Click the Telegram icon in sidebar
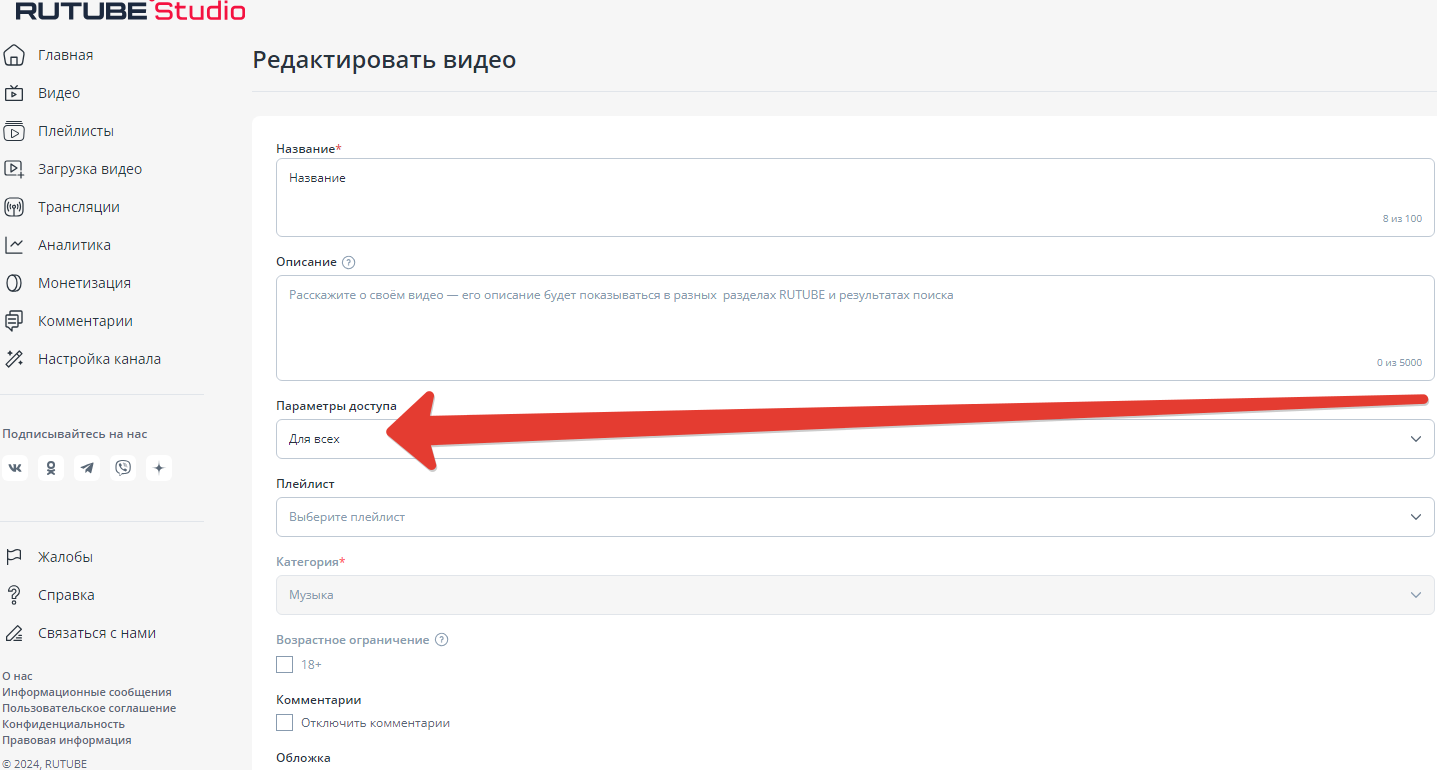The height and width of the screenshot is (770, 1437). [87, 468]
